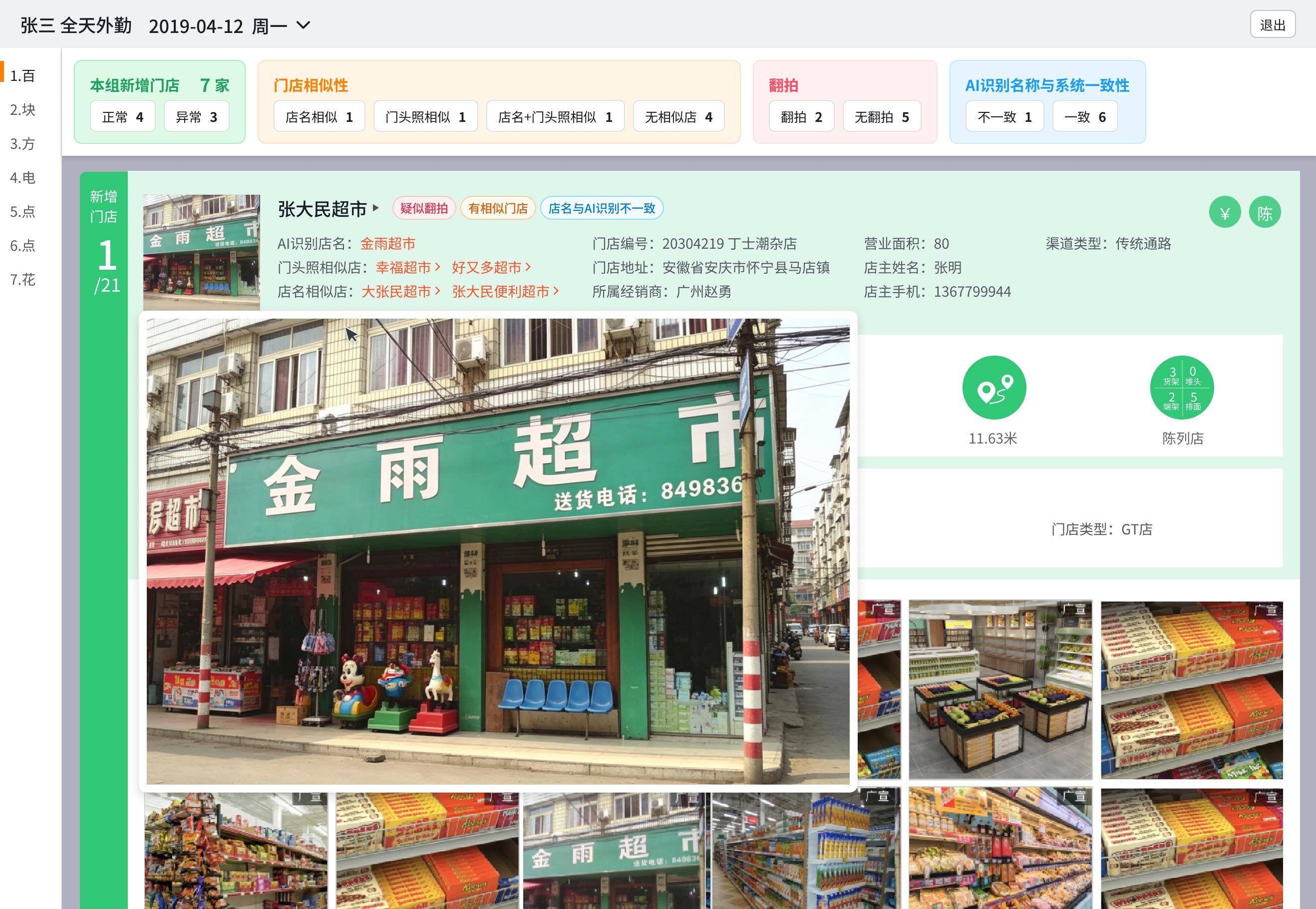
Task: Click the 疑似翻拍 tag badge
Action: pos(423,208)
